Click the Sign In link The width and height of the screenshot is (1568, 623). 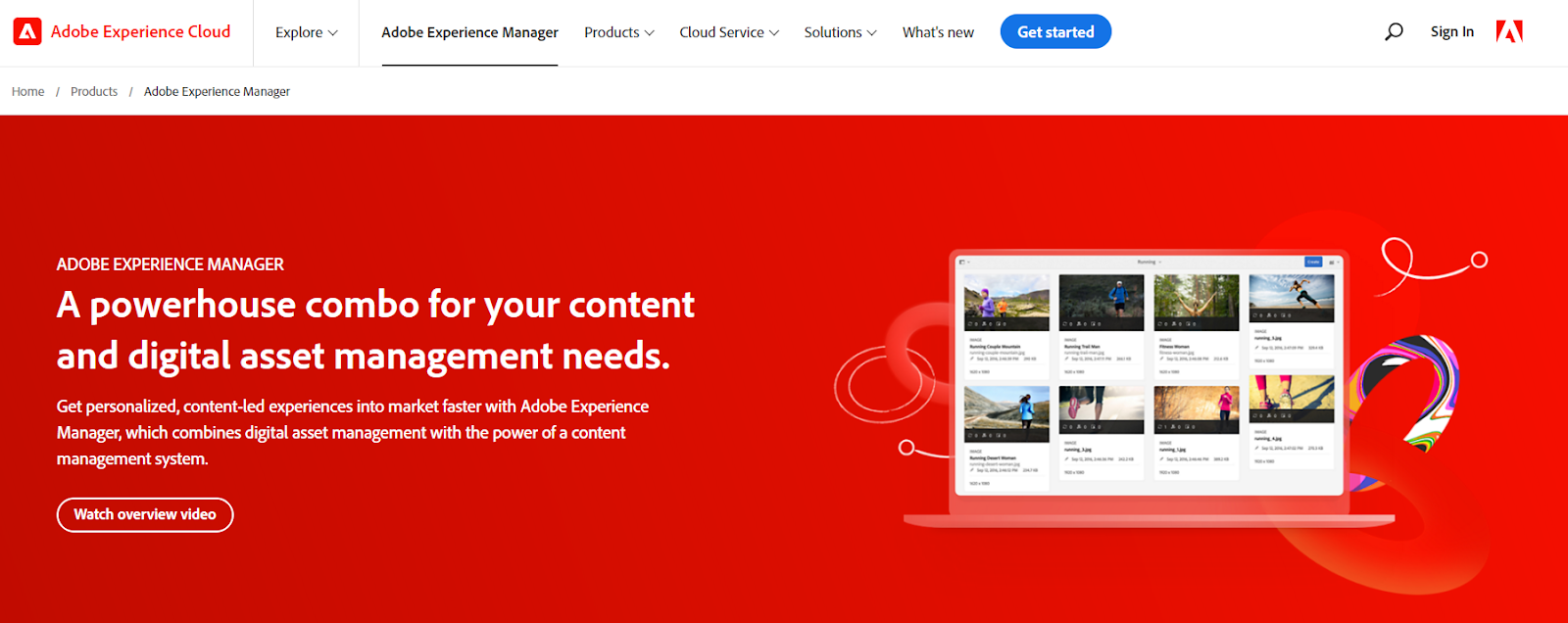[1451, 31]
